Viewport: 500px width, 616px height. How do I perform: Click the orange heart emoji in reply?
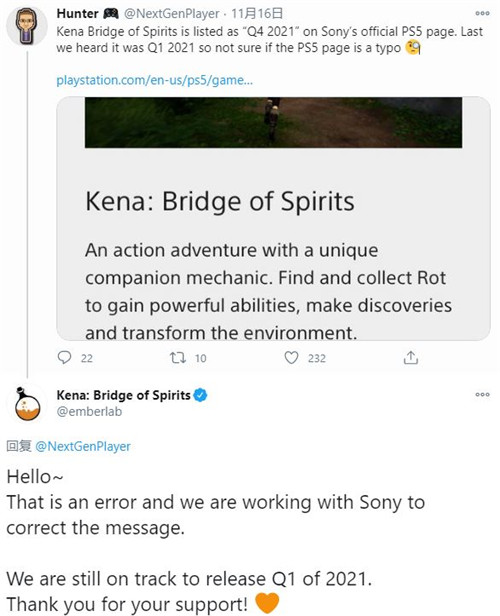[x=267, y=603]
